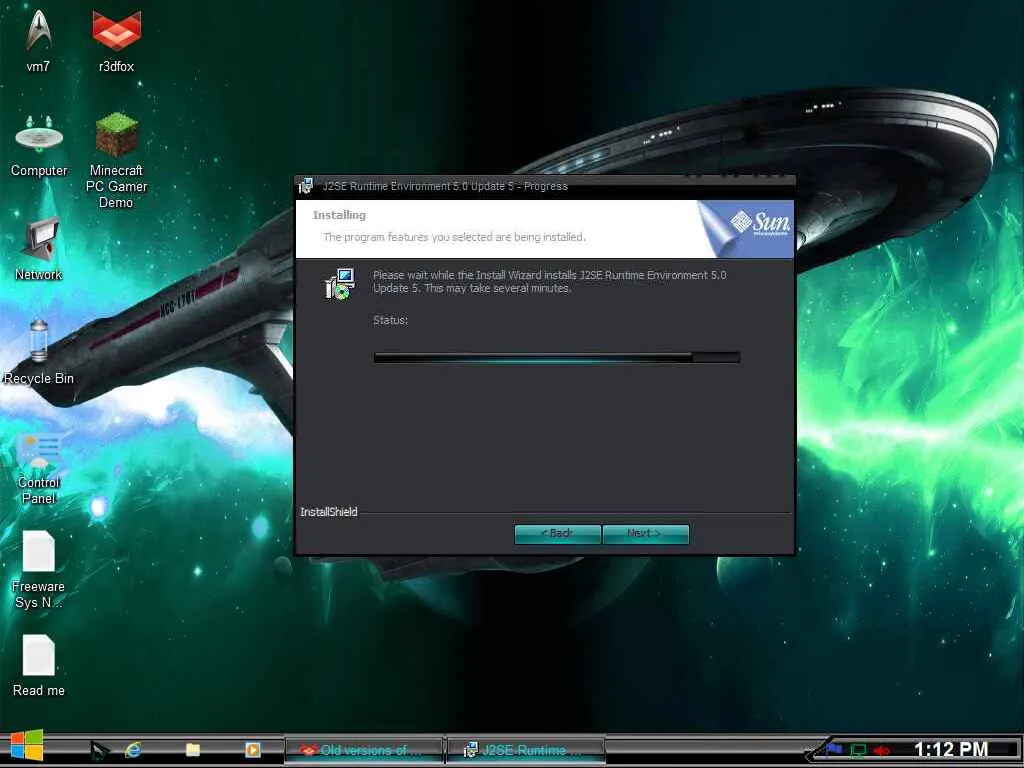
Task: Click the arrow icon in taskbar quick launch
Action: click(99, 750)
